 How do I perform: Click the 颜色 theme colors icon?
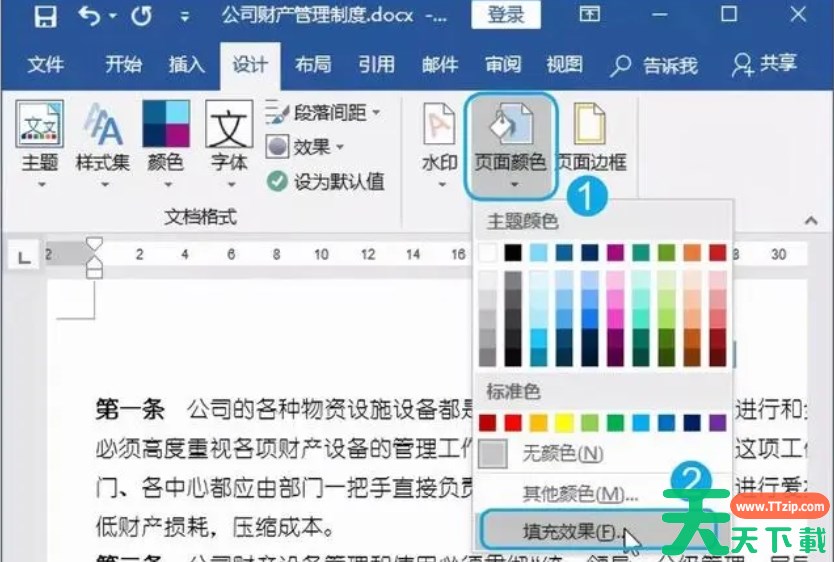(x=166, y=138)
